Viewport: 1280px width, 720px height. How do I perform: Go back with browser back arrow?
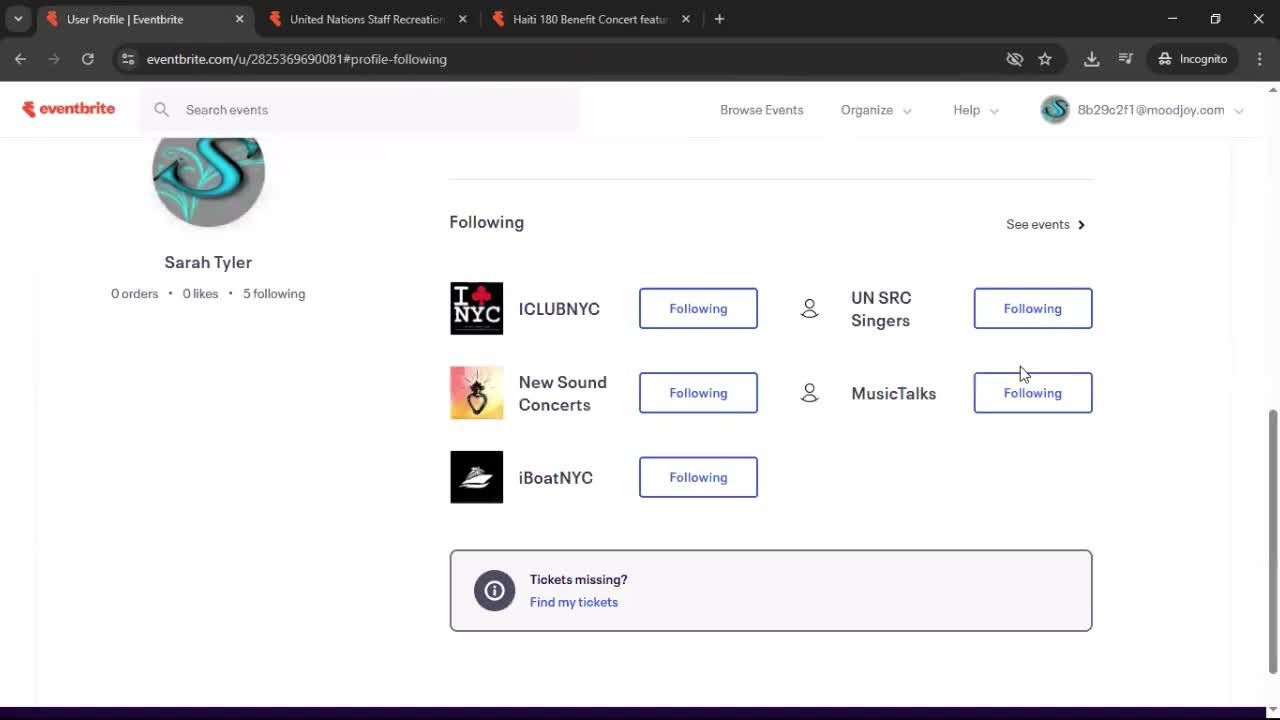click(x=20, y=59)
